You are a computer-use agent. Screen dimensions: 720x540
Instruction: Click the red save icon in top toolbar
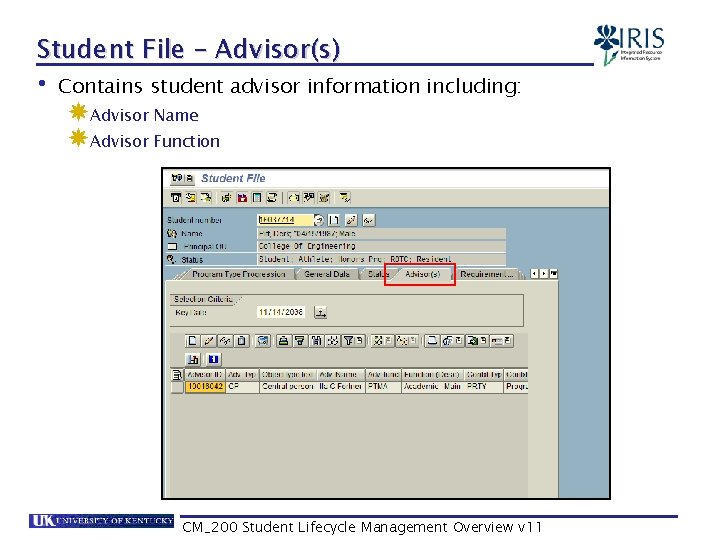(242, 198)
